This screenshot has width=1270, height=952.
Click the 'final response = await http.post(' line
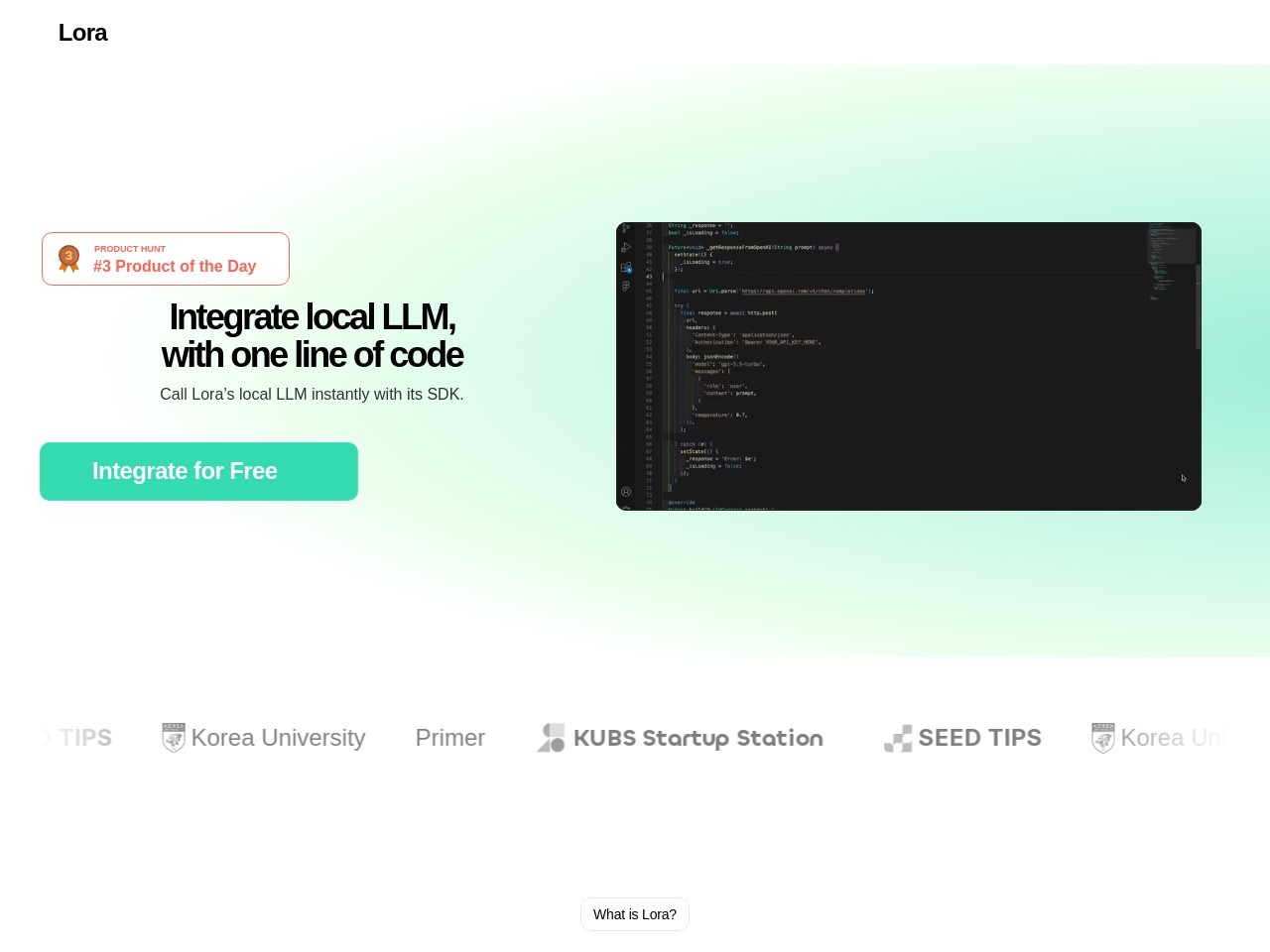point(729,312)
